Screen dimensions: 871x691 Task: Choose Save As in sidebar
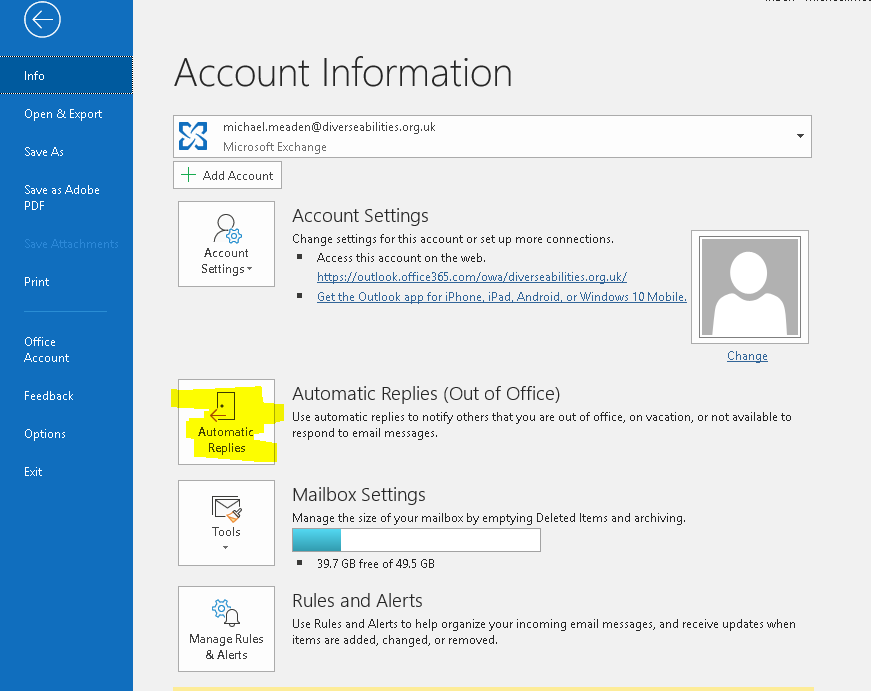[x=44, y=152]
